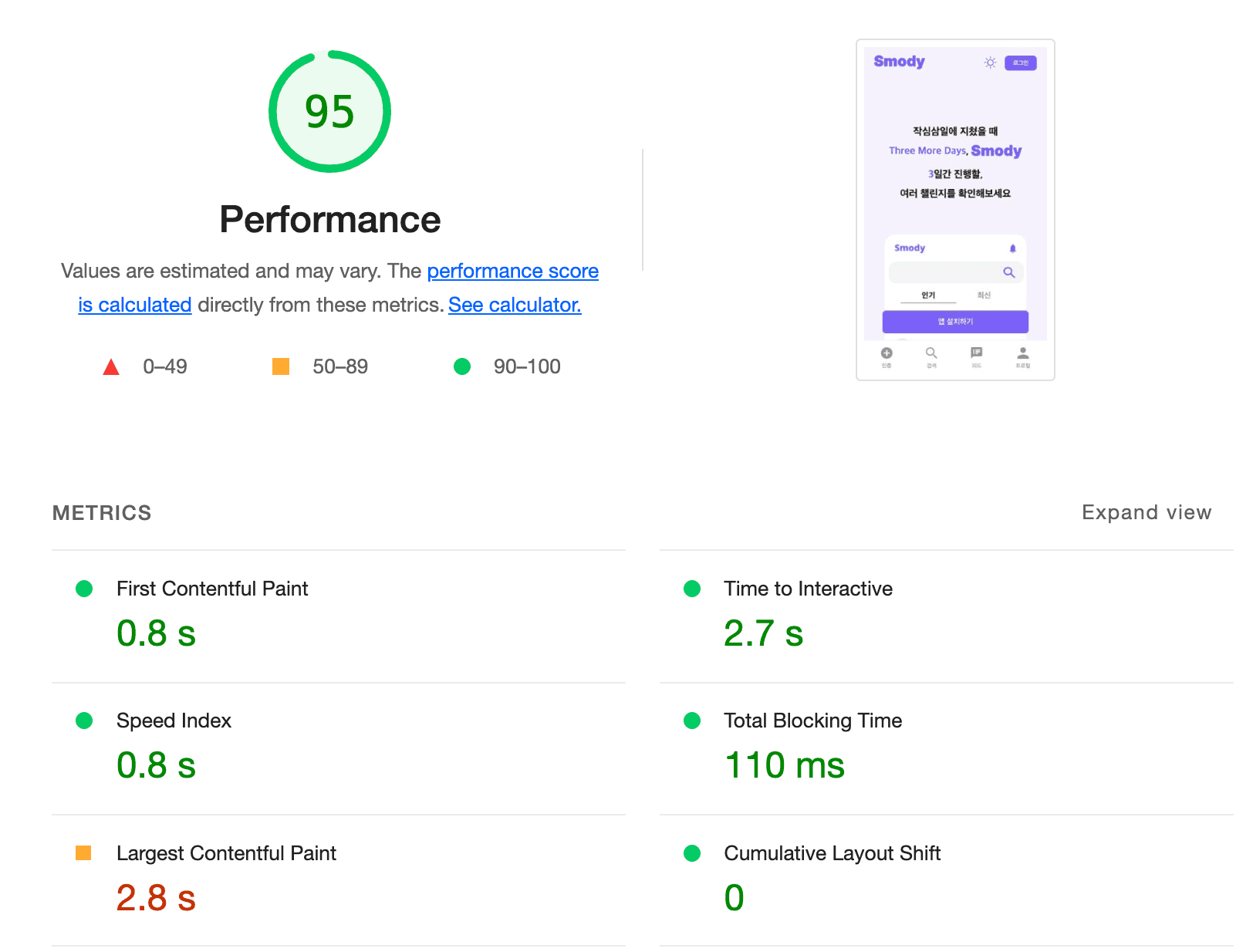The image size is (1253, 952).
Task: Click the bell notification icon in preview
Action: pyautogui.click(x=1012, y=248)
